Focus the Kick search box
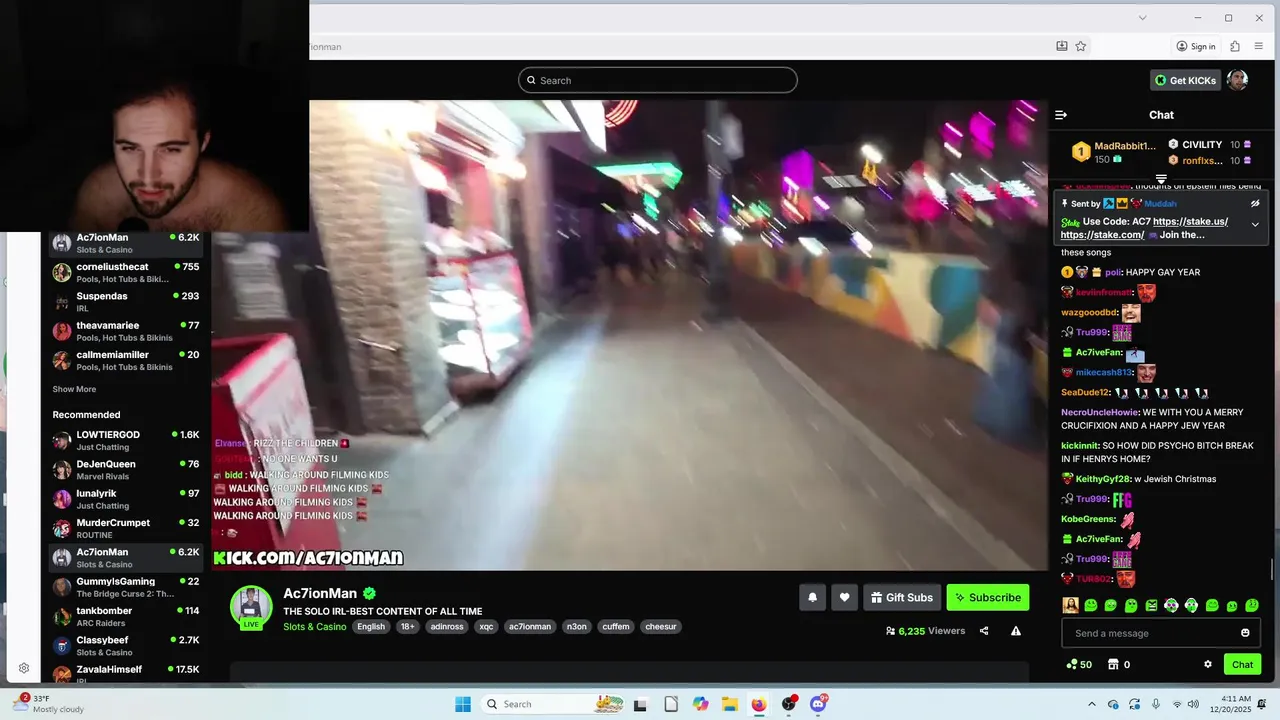This screenshot has height=720, width=1280. pos(658,80)
